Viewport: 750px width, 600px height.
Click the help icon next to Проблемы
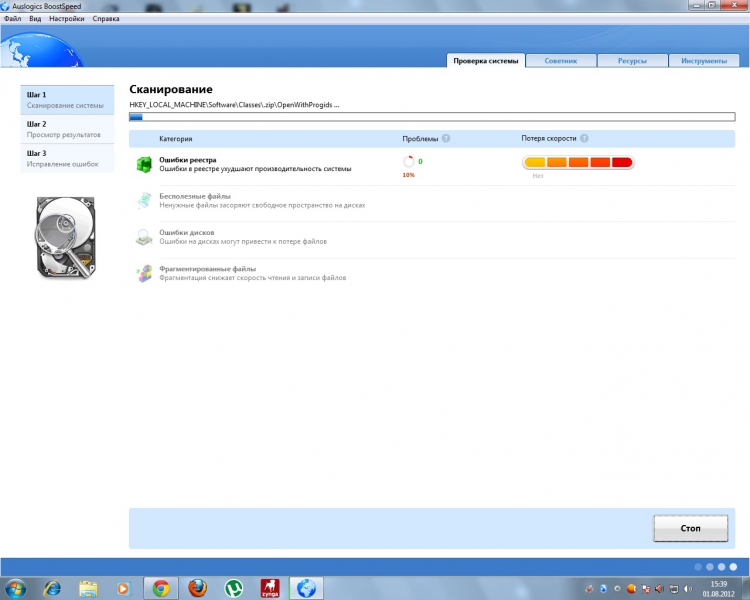pyautogui.click(x=446, y=139)
